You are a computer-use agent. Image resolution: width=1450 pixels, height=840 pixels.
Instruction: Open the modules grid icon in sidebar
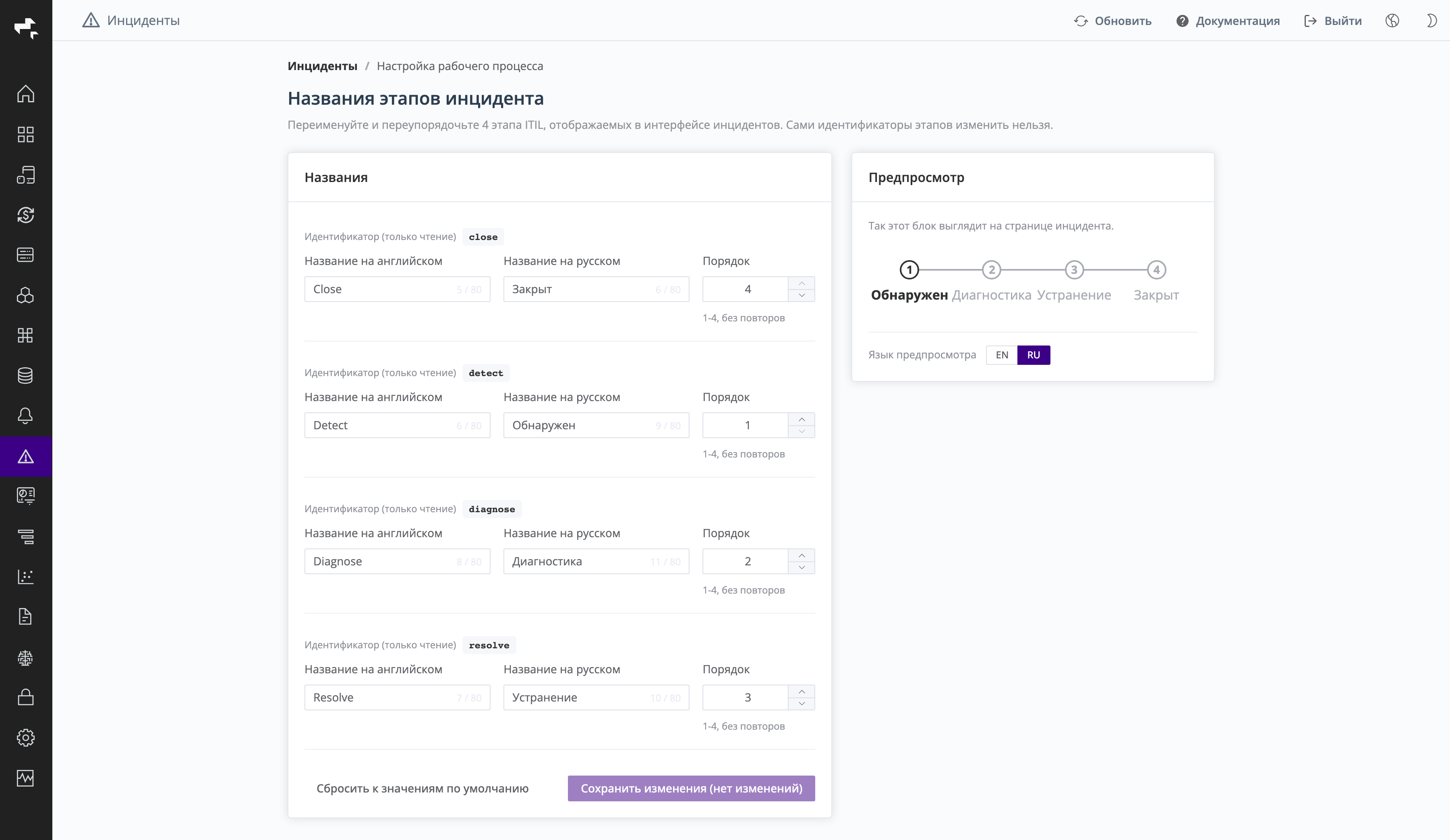(25, 335)
